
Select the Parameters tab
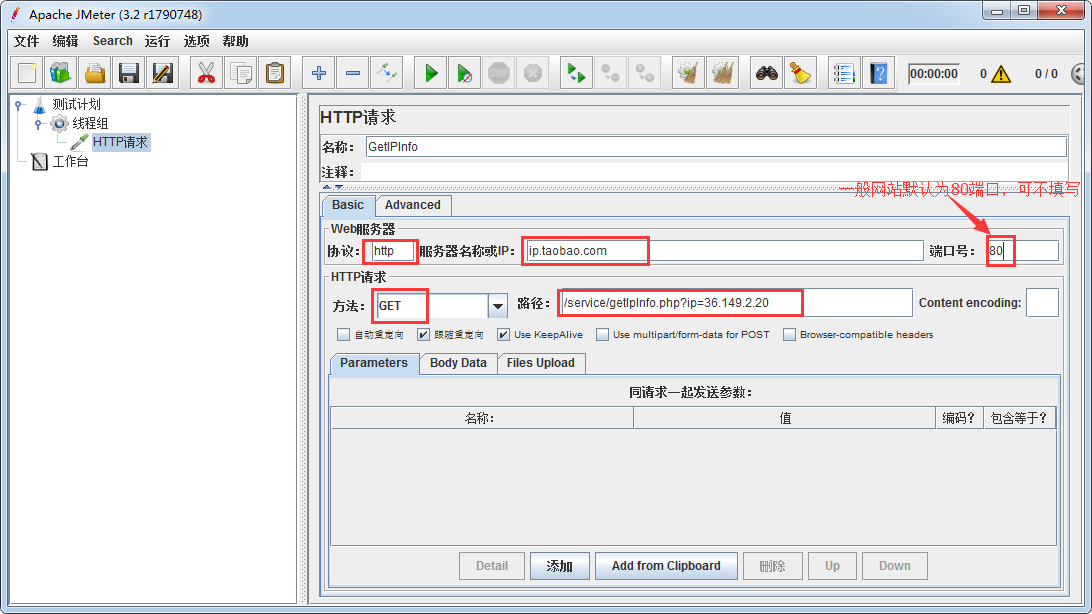tap(374, 363)
